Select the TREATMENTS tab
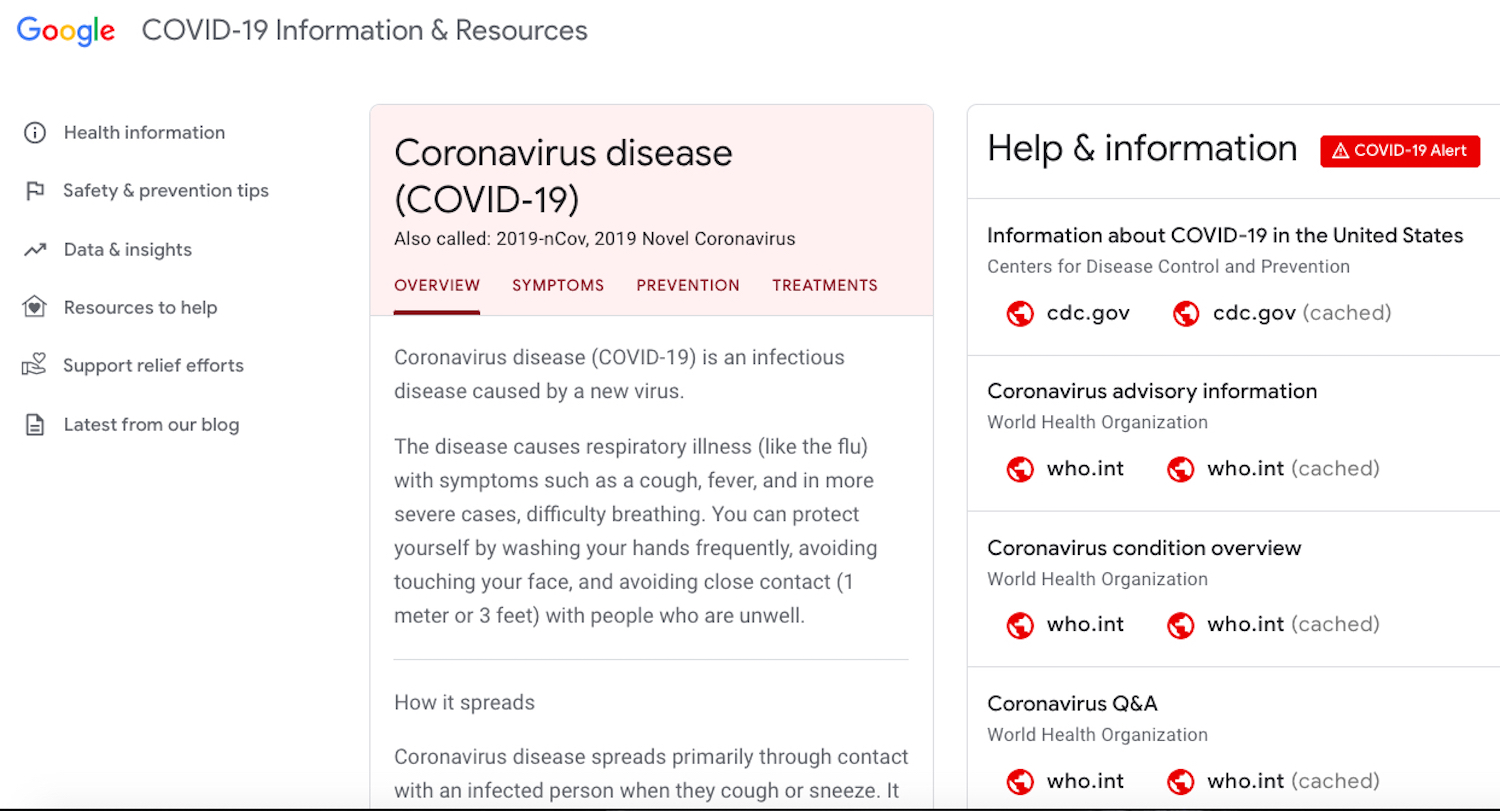Image resolution: width=1500 pixels, height=811 pixels. click(825, 286)
